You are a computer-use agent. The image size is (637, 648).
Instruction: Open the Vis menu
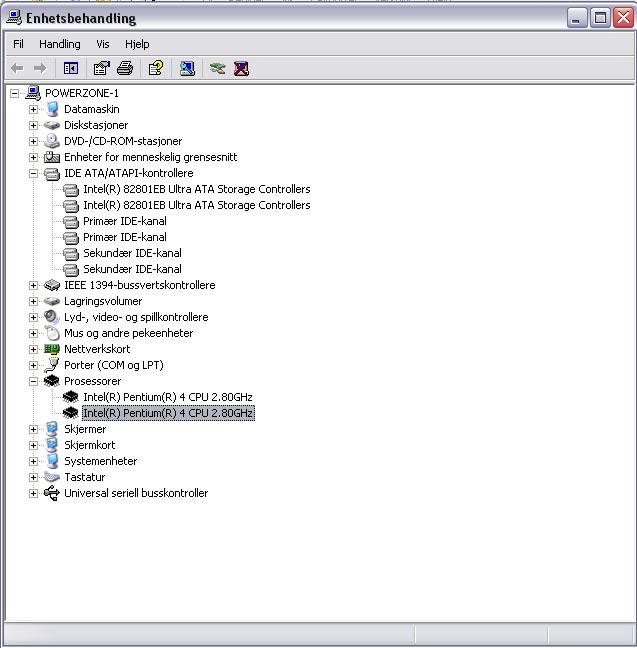click(x=103, y=44)
